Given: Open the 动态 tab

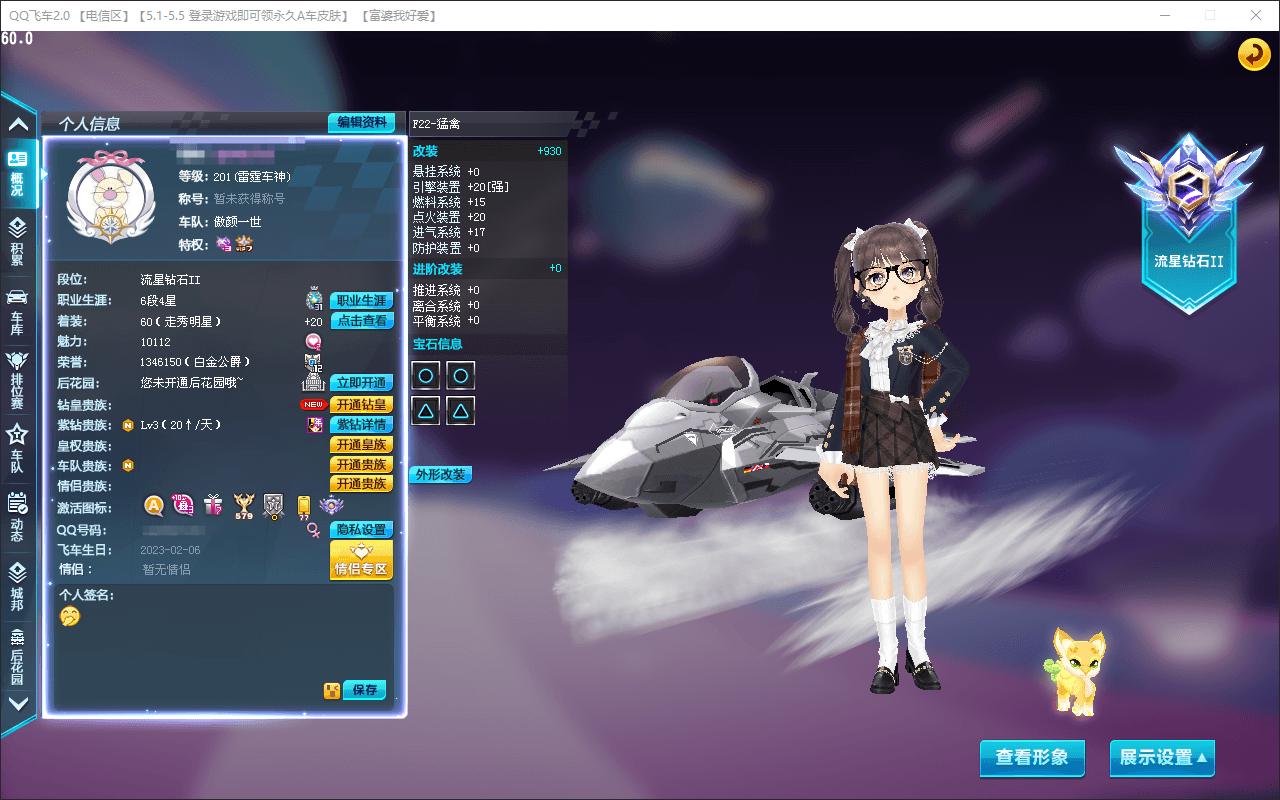Looking at the screenshot, I should pos(18,517).
